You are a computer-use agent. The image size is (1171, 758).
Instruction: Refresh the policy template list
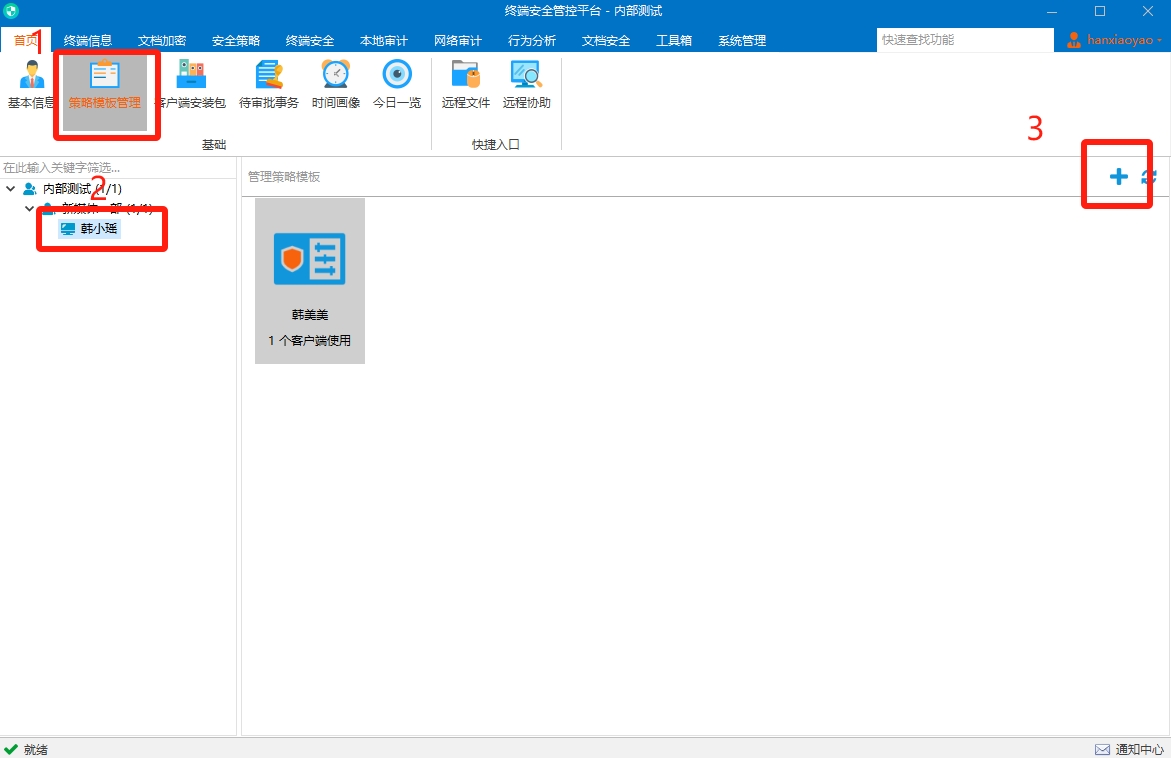[1149, 176]
